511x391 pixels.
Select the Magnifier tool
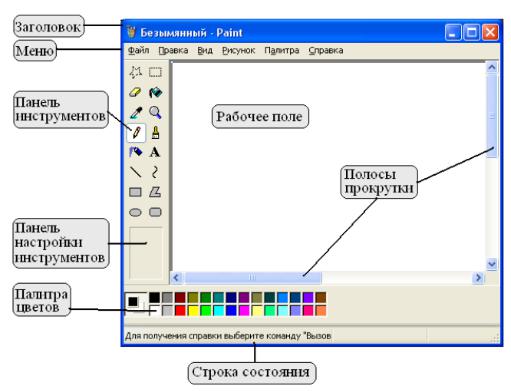coord(155,113)
